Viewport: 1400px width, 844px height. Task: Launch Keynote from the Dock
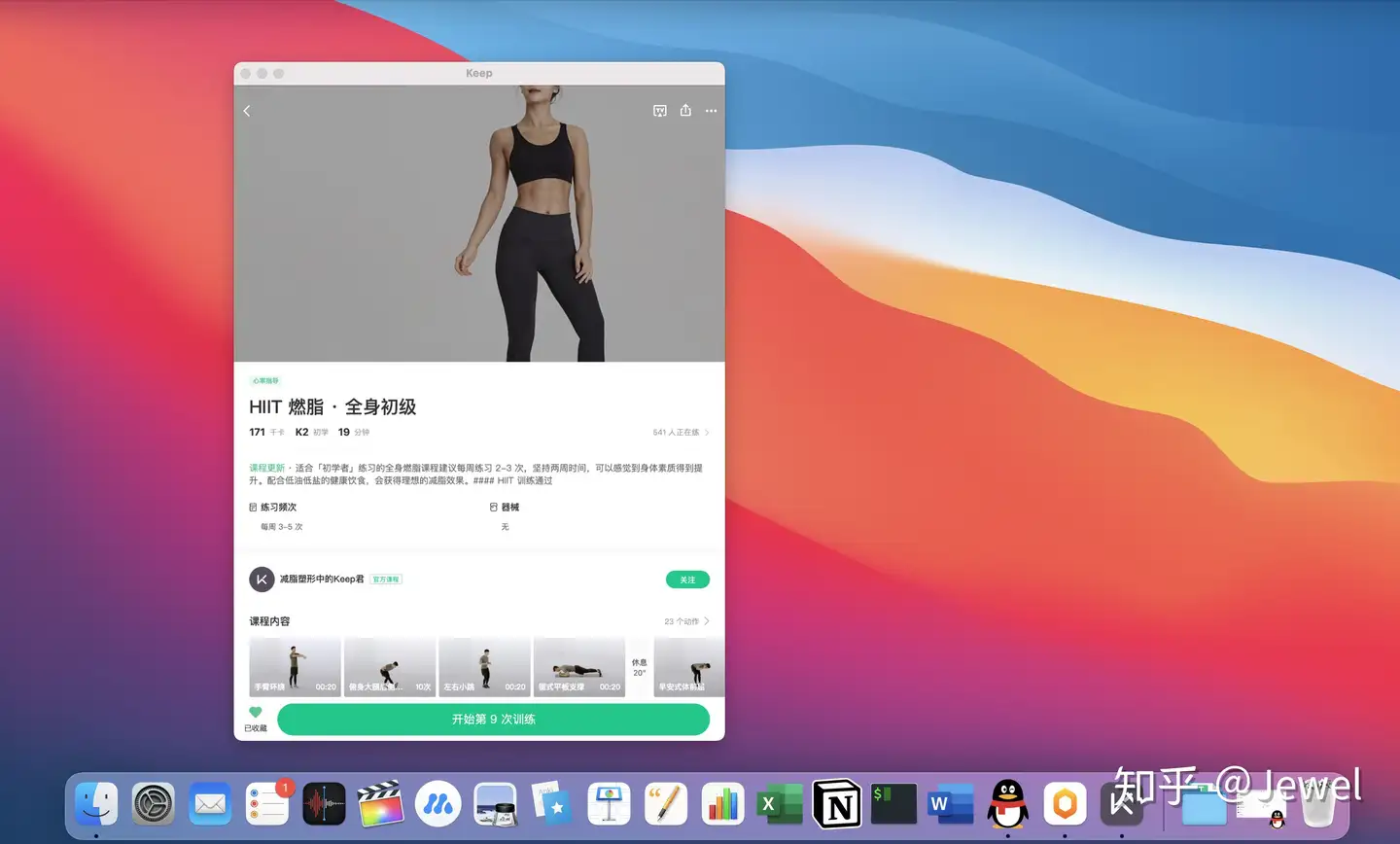point(609,804)
